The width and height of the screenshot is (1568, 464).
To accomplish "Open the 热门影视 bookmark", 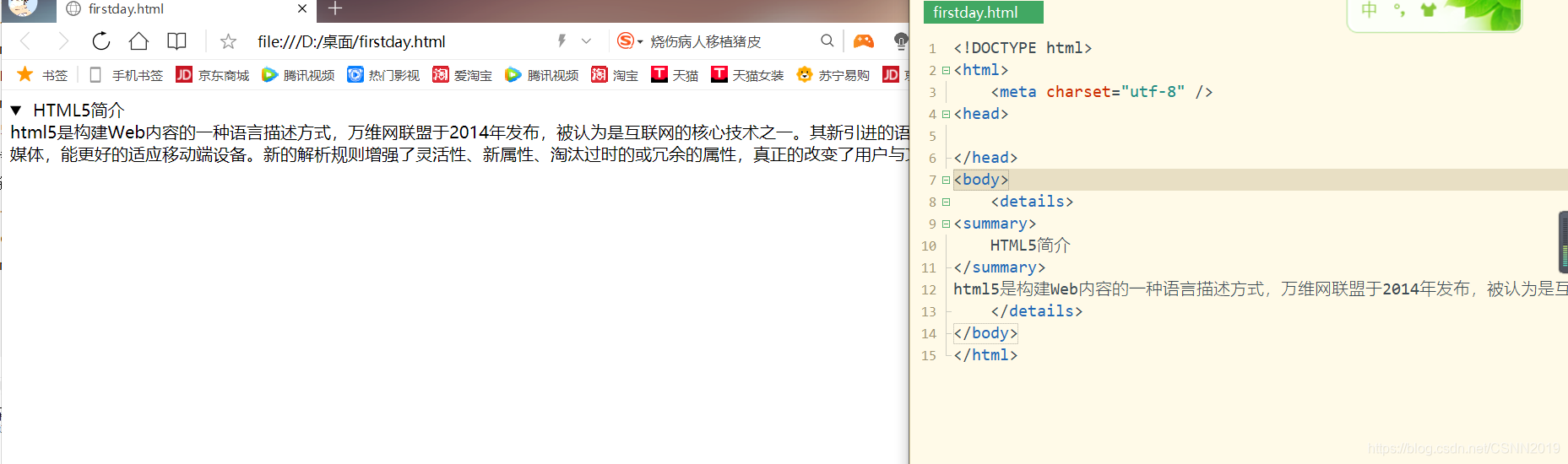I will pyautogui.click(x=383, y=75).
